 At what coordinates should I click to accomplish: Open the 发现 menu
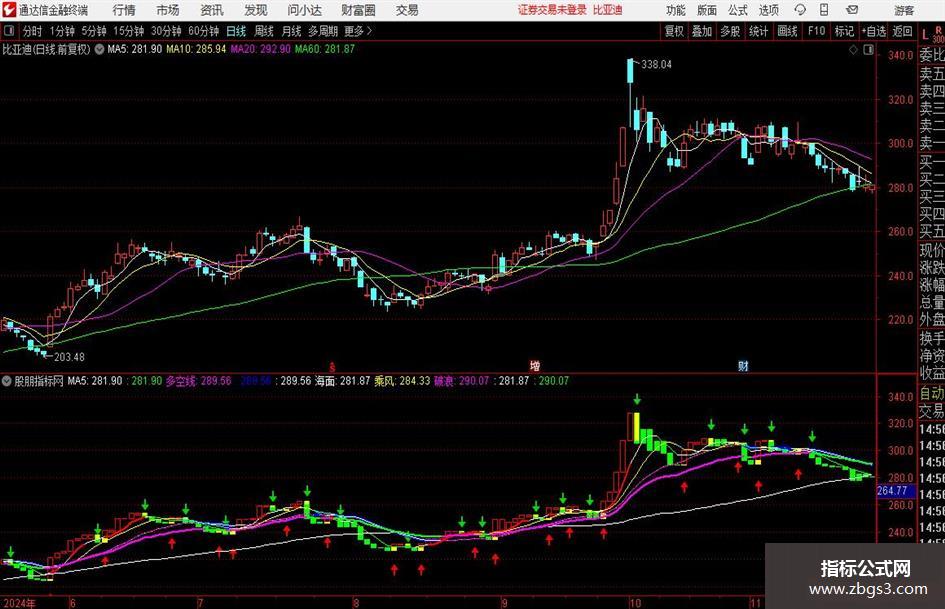256,10
